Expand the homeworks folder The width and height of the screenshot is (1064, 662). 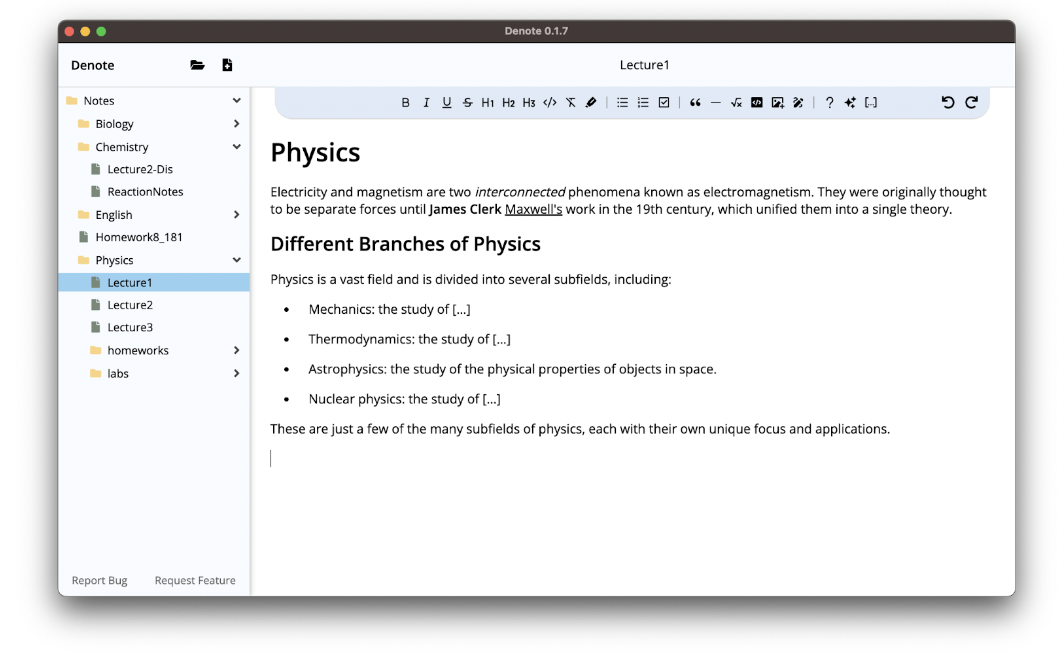[236, 350]
